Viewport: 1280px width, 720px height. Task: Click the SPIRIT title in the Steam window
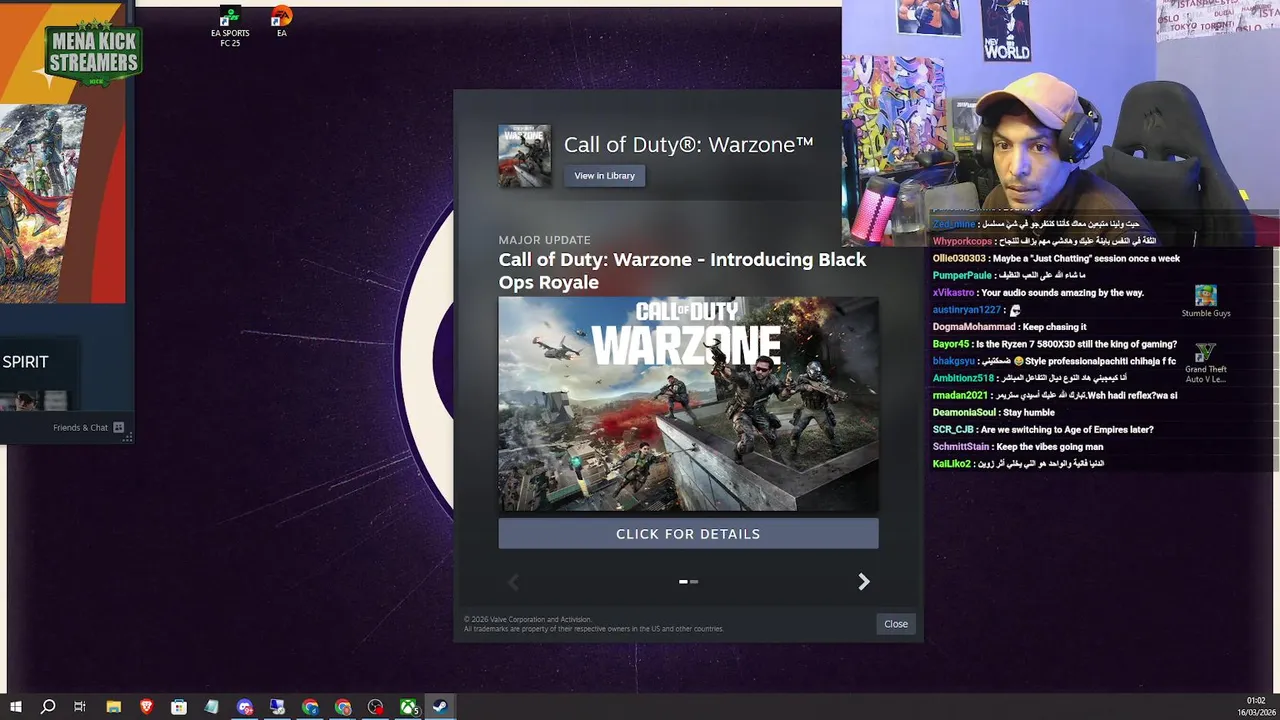pos(25,362)
